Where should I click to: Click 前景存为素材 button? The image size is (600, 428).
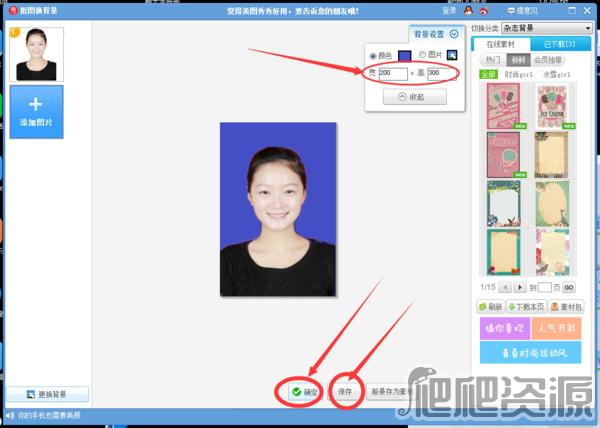click(x=390, y=392)
